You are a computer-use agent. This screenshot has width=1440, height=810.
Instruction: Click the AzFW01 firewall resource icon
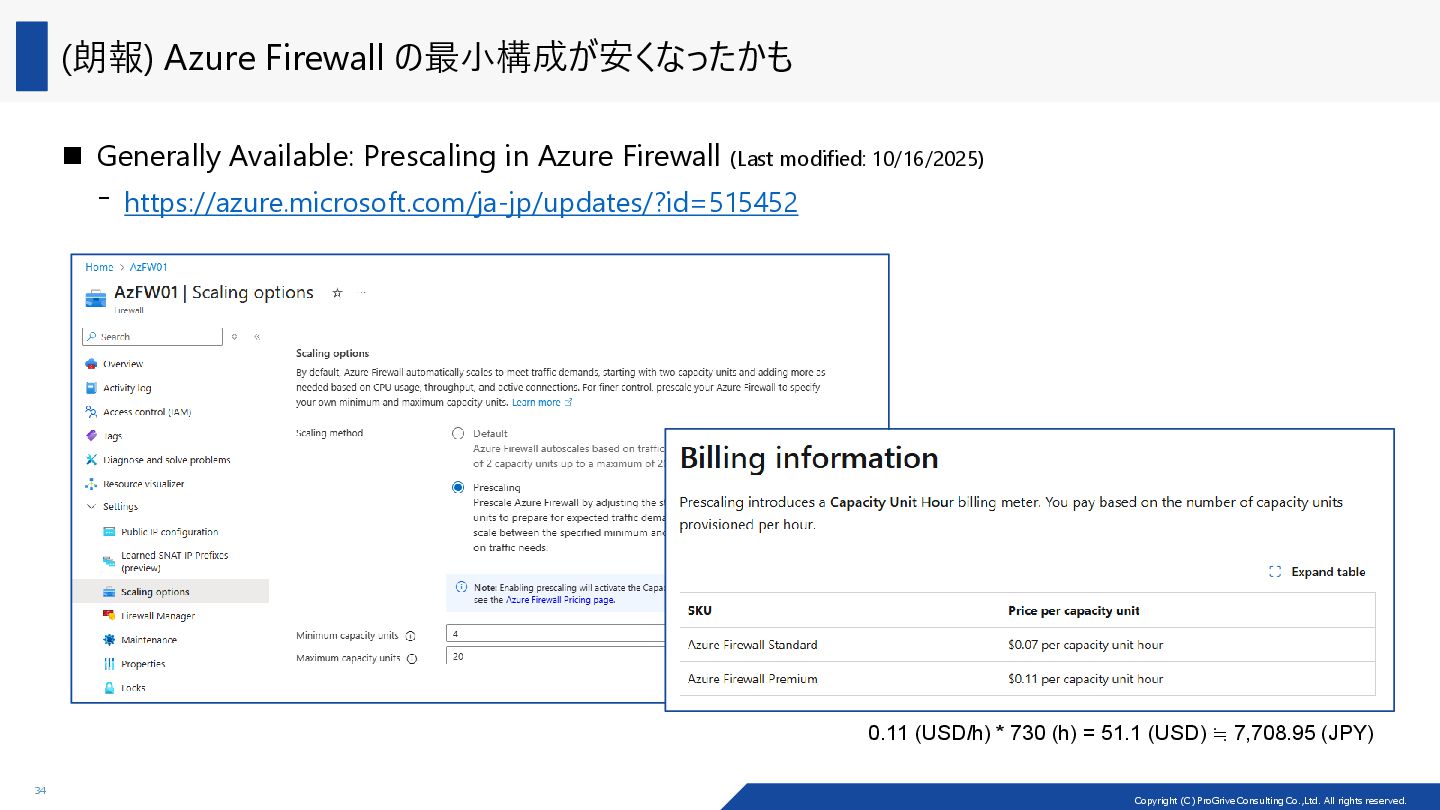pyautogui.click(x=96, y=298)
